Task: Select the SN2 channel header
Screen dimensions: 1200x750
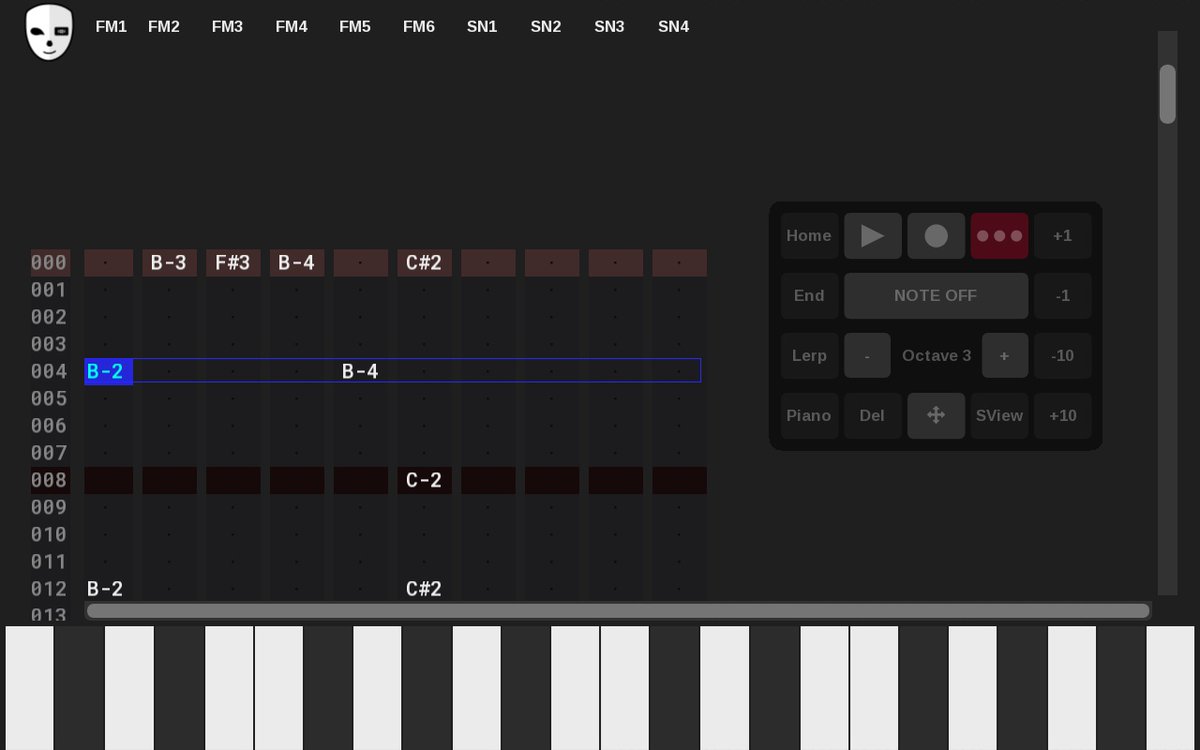Action: 546,27
